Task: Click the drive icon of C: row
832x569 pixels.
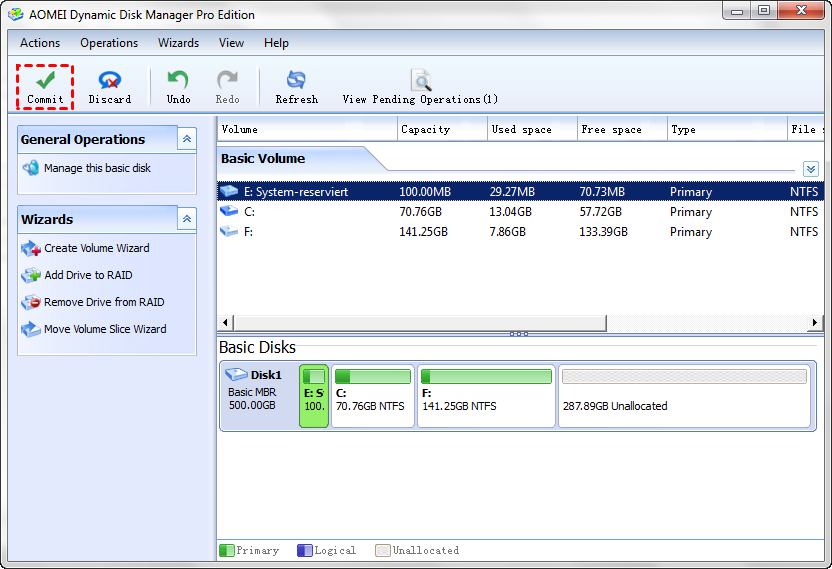Action: (229, 211)
